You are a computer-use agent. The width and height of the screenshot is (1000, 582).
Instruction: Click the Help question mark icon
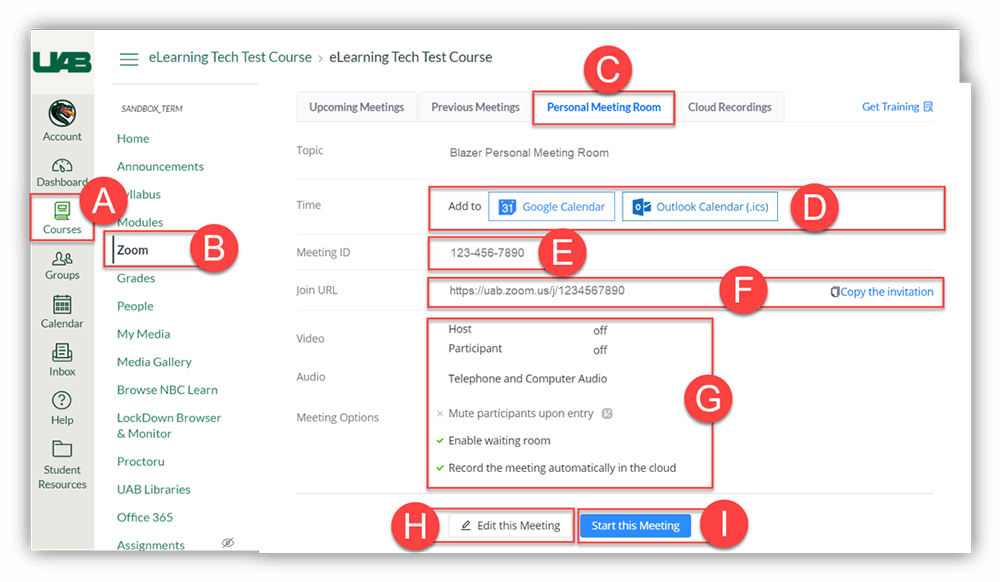point(62,400)
